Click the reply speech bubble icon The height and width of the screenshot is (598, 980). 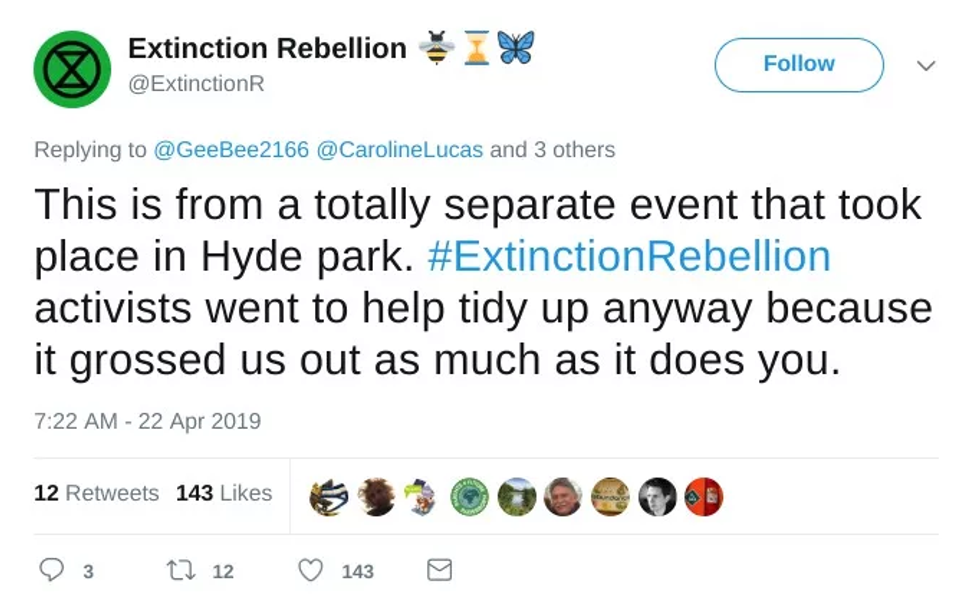[x=51, y=570]
